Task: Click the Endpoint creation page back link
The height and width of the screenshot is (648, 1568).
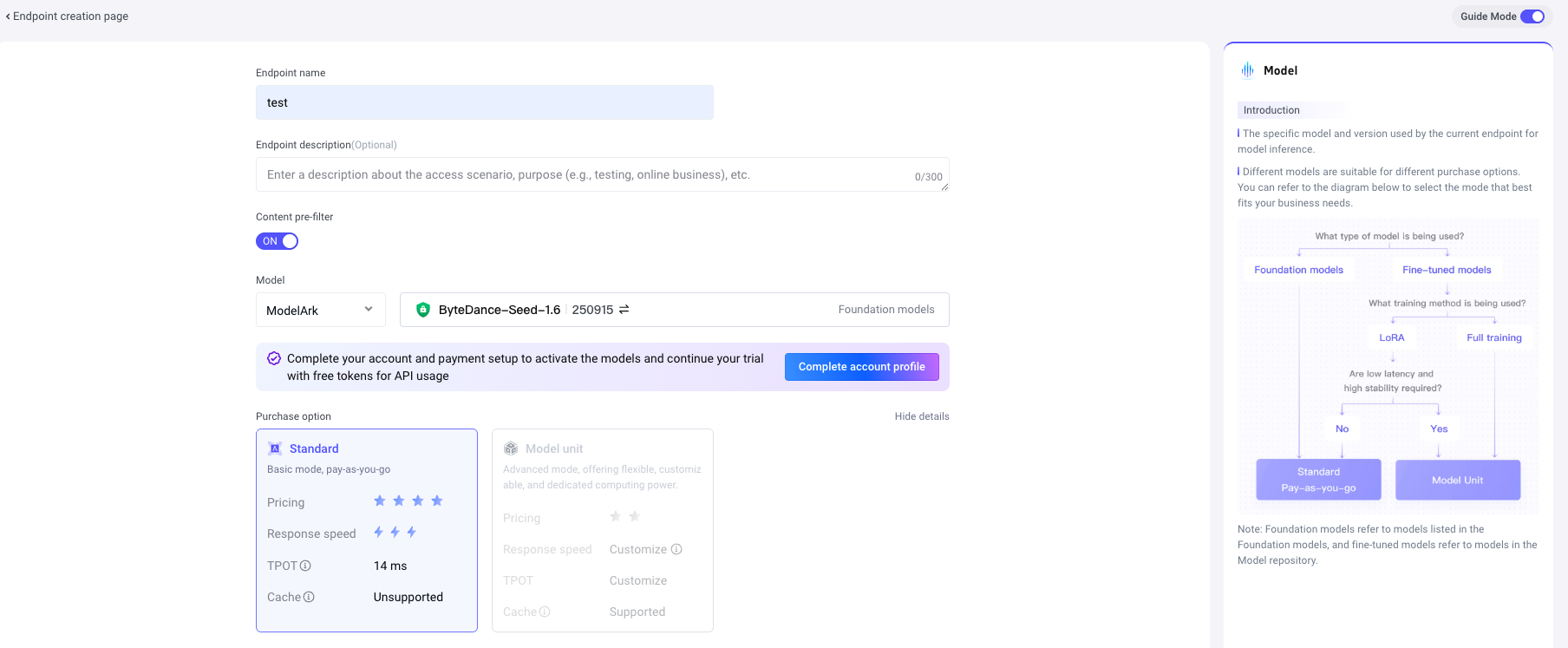Action: click(70, 16)
